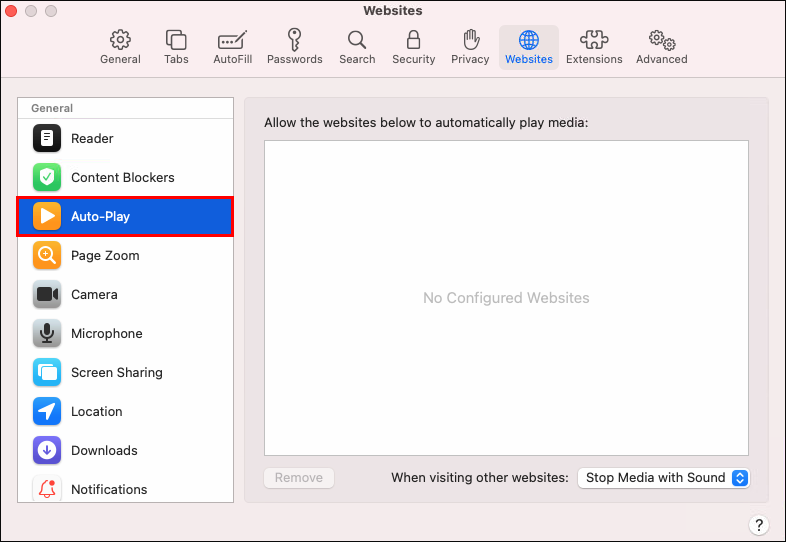This screenshot has height=542, width=786.
Task: Open the Search magnifier preferences pane
Action: (357, 47)
